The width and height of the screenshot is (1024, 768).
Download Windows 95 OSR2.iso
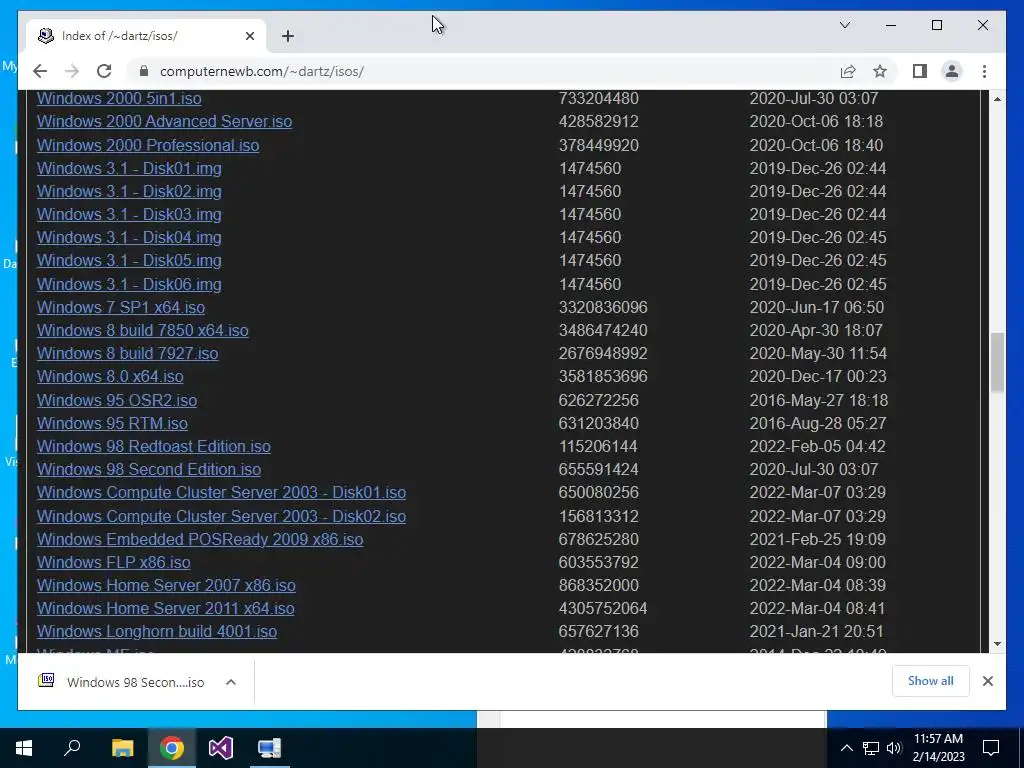(117, 400)
